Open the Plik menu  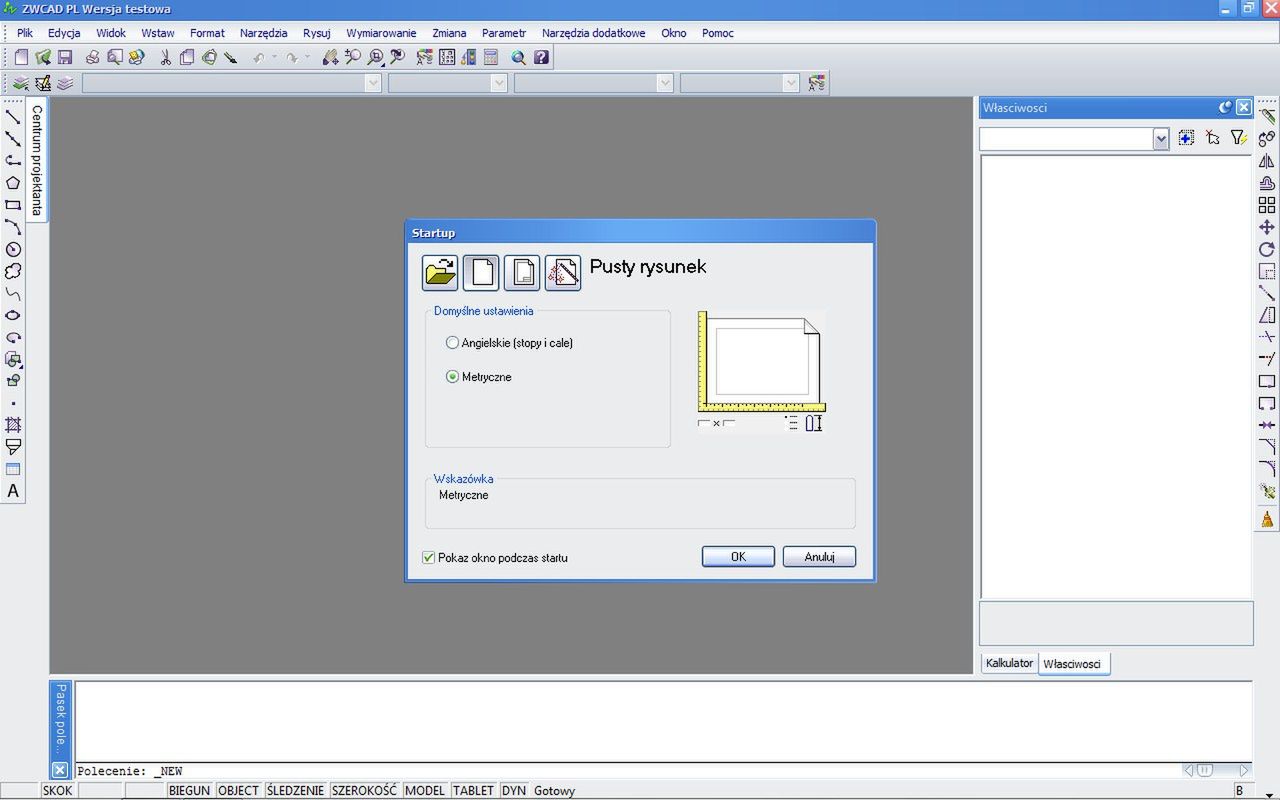25,33
